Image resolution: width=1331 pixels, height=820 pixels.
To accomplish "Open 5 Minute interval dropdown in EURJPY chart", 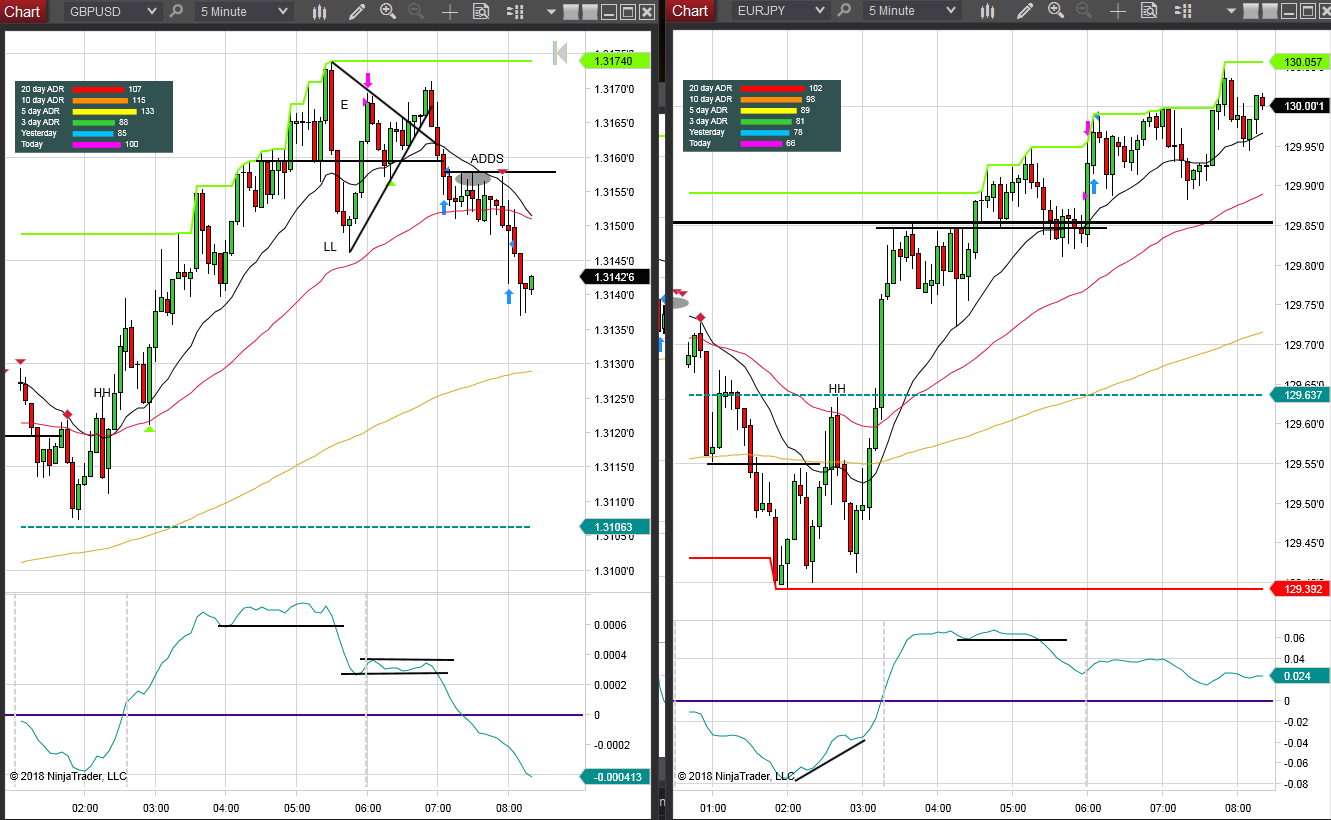I will tap(911, 11).
